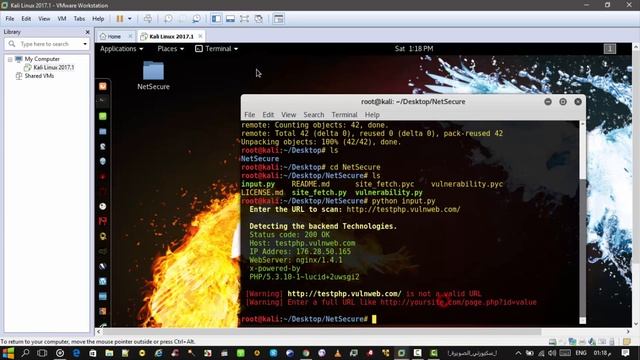Open the terminal's Terminal menu

pos(344,115)
